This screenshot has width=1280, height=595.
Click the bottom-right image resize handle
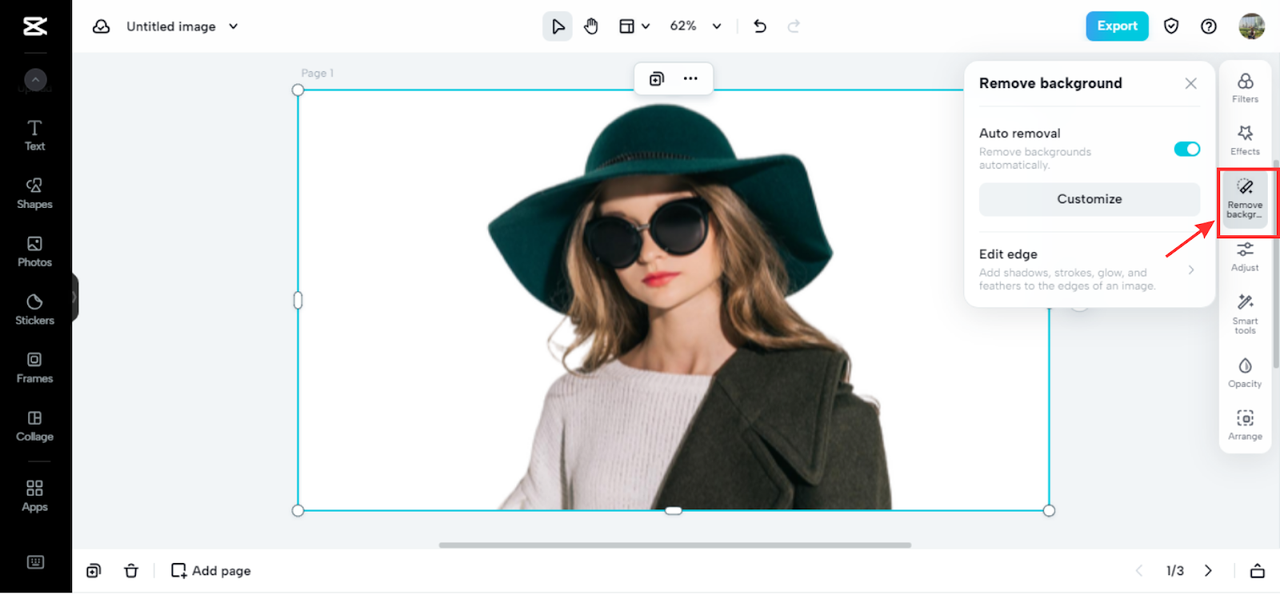(1049, 511)
